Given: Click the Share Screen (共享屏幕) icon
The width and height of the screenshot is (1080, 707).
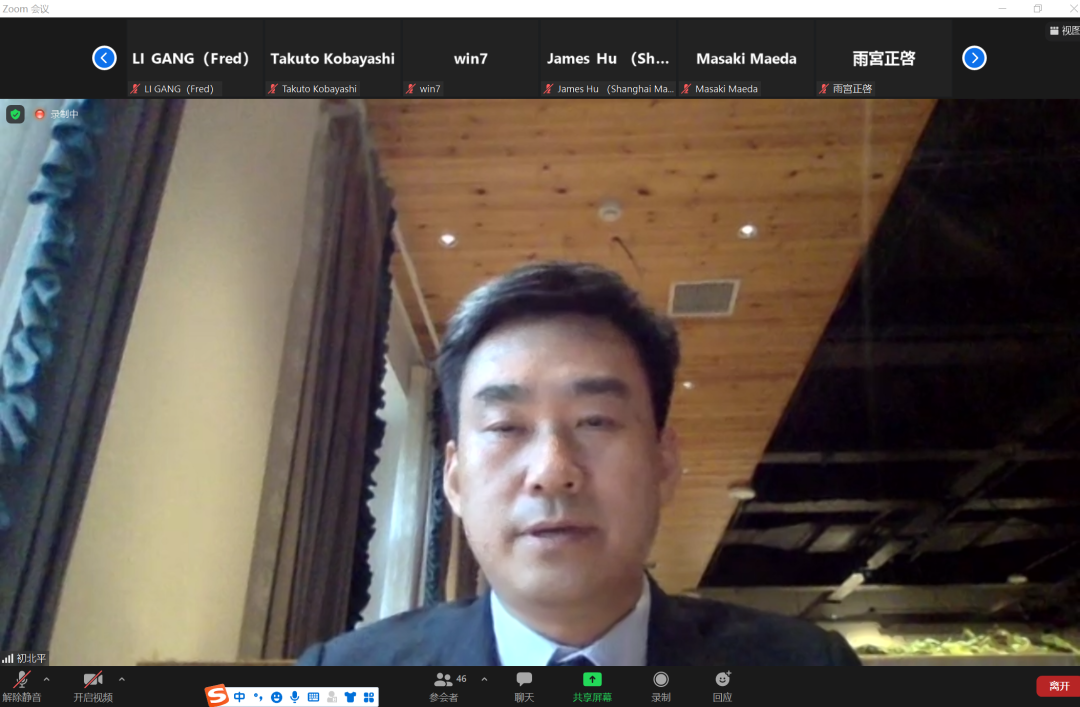Looking at the screenshot, I should 592,680.
